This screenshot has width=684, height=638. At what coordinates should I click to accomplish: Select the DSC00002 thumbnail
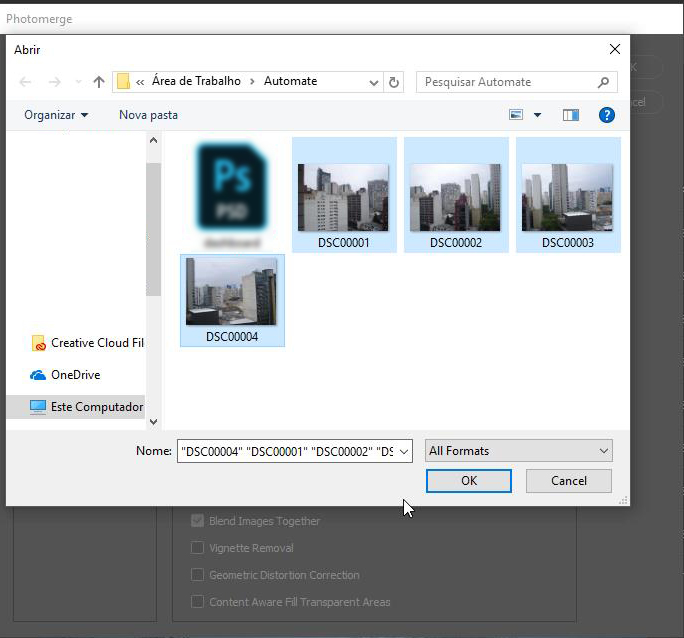point(456,195)
